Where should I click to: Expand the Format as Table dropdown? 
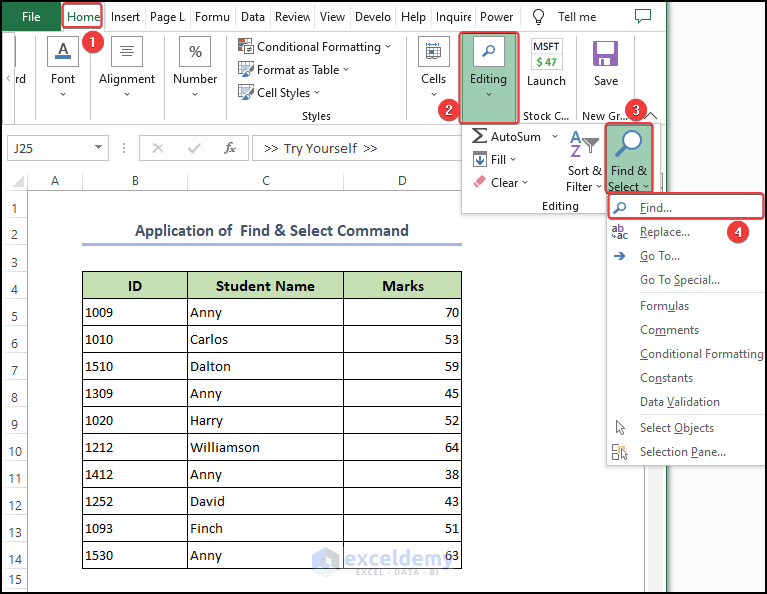(x=346, y=70)
